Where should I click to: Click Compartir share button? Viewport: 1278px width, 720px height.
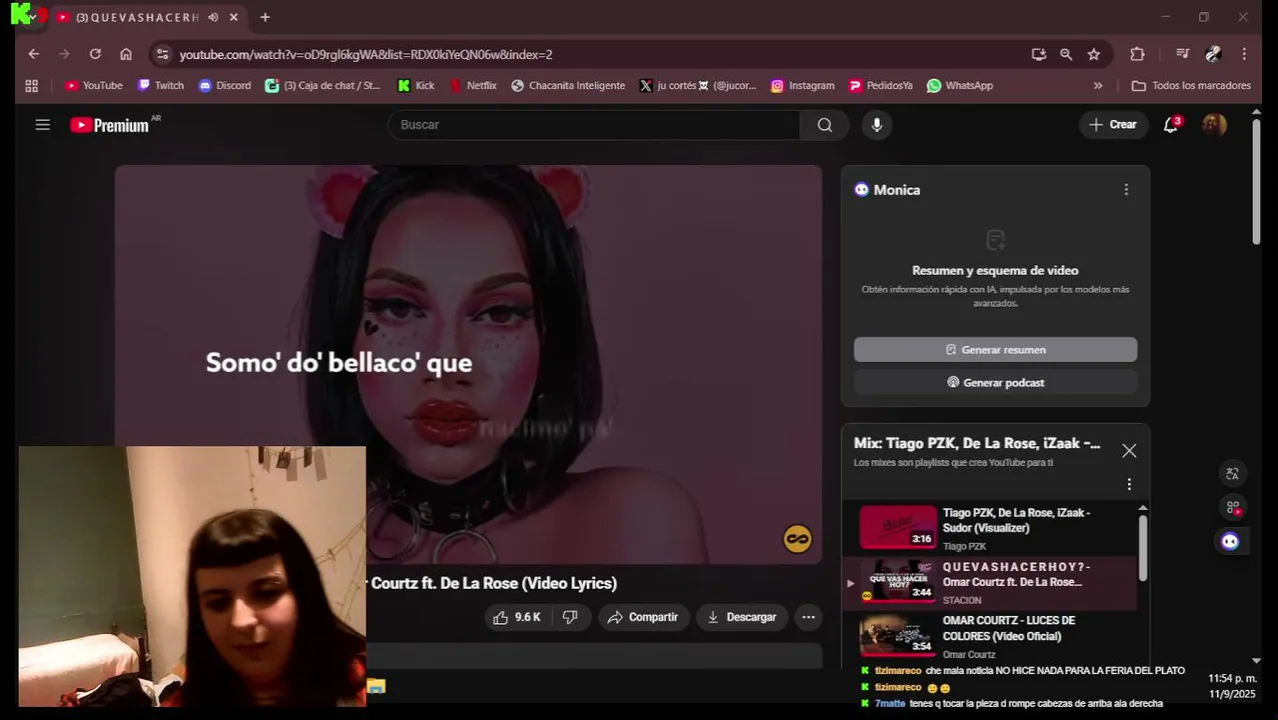643,618
